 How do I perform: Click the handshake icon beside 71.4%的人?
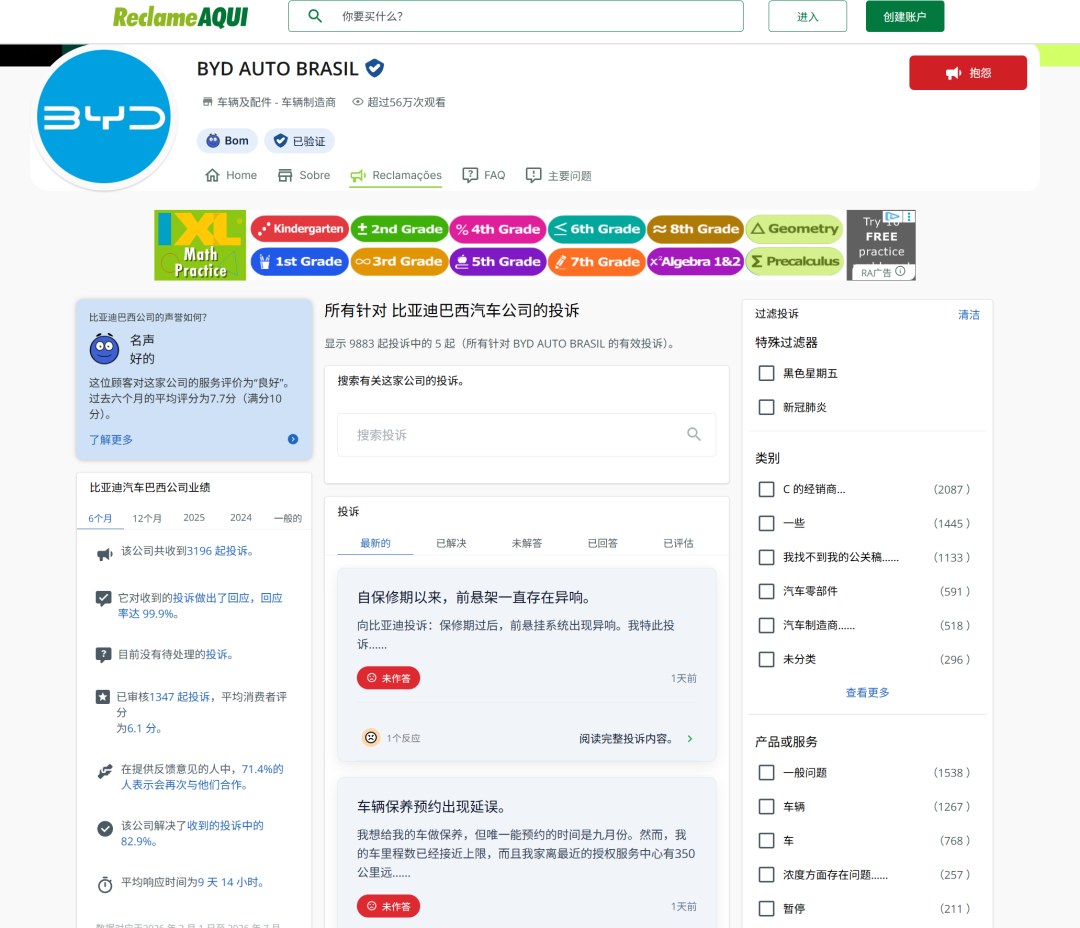coord(105,772)
